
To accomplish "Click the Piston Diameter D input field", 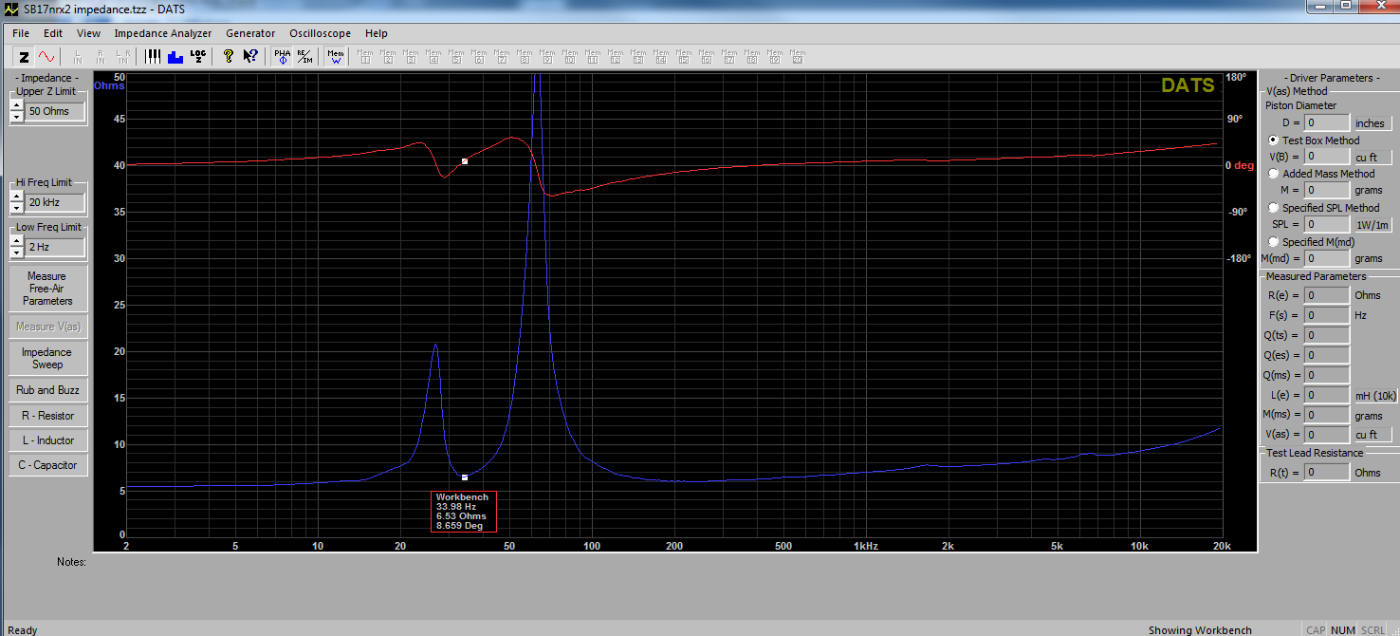I will click(x=1326, y=123).
